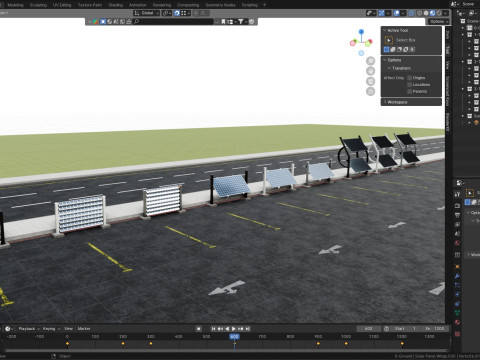480x360 pixels.
Task: Click the blue playhead frame indicator
Action: pyautogui.click(x=234, y=337)
